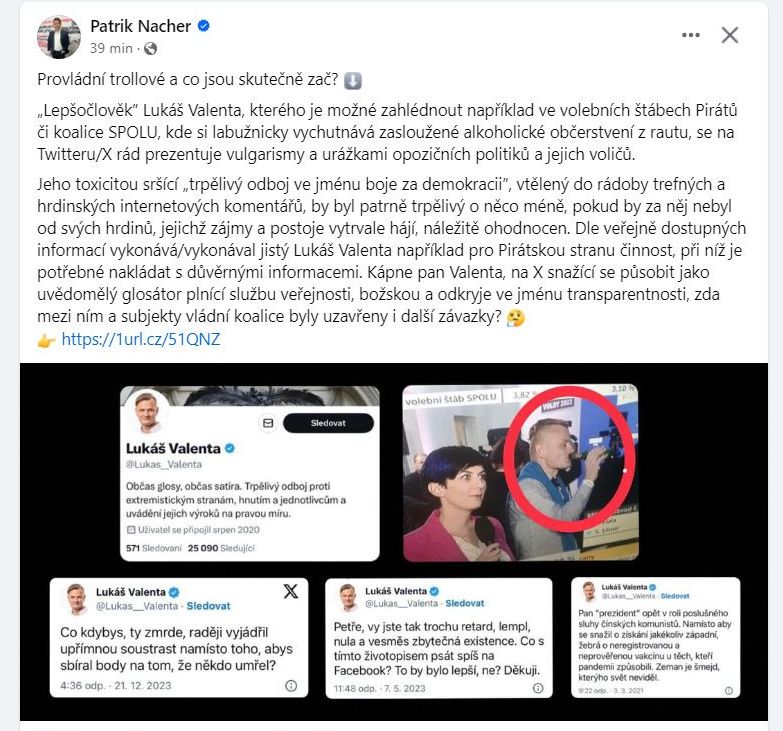783x731 pixels.
Task: Open the red-circled SPOLU election photo
Action: point(520,472)
